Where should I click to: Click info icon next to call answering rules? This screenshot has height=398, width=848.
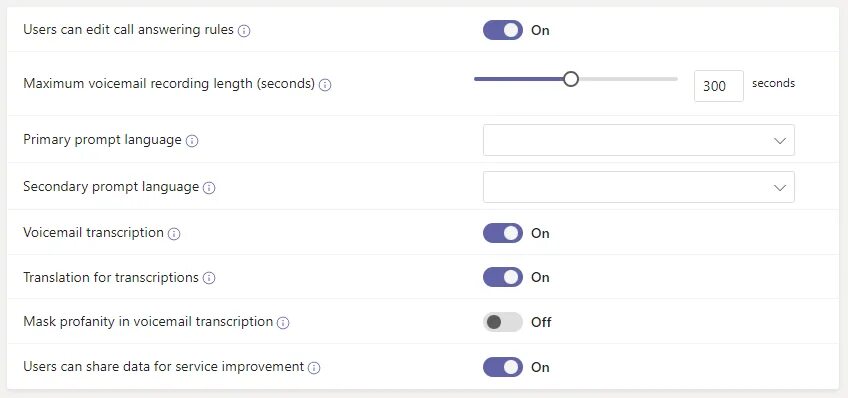click(244, 31)
